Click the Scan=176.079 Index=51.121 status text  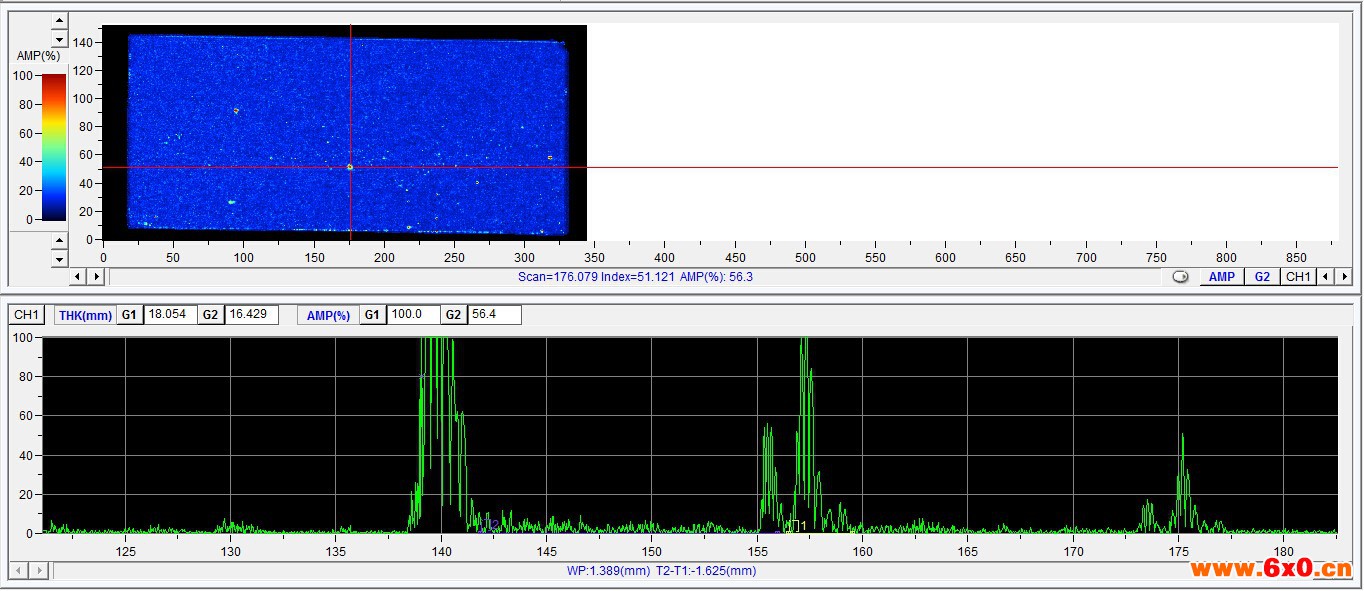[635, 277]
